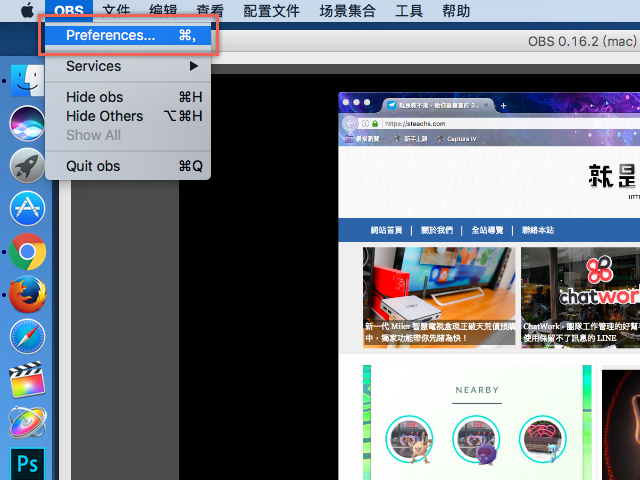
Task: Launch Photoshop from the dock
Action: coord(27,464)
